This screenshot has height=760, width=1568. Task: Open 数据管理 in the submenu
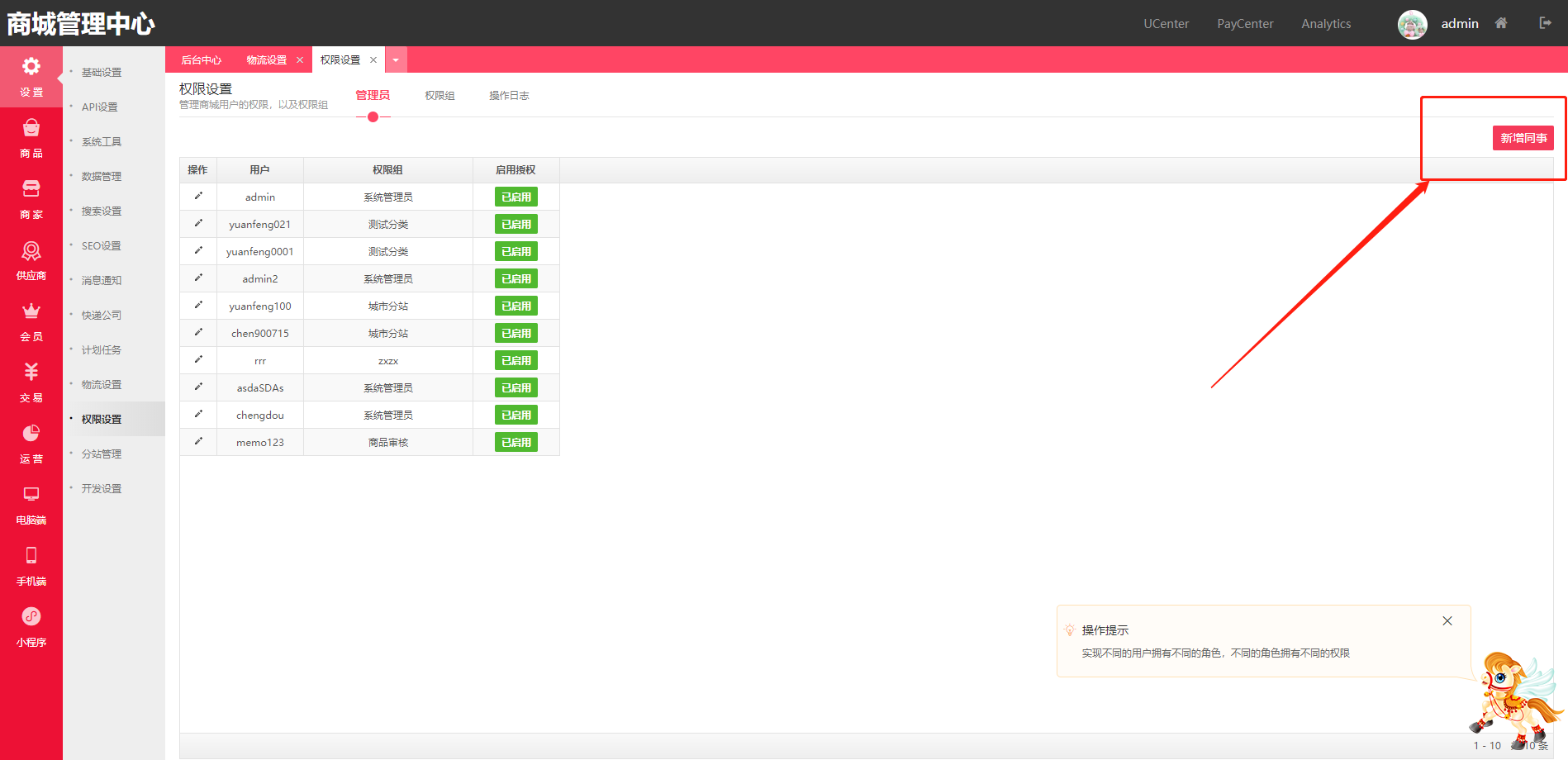[102, 177]
